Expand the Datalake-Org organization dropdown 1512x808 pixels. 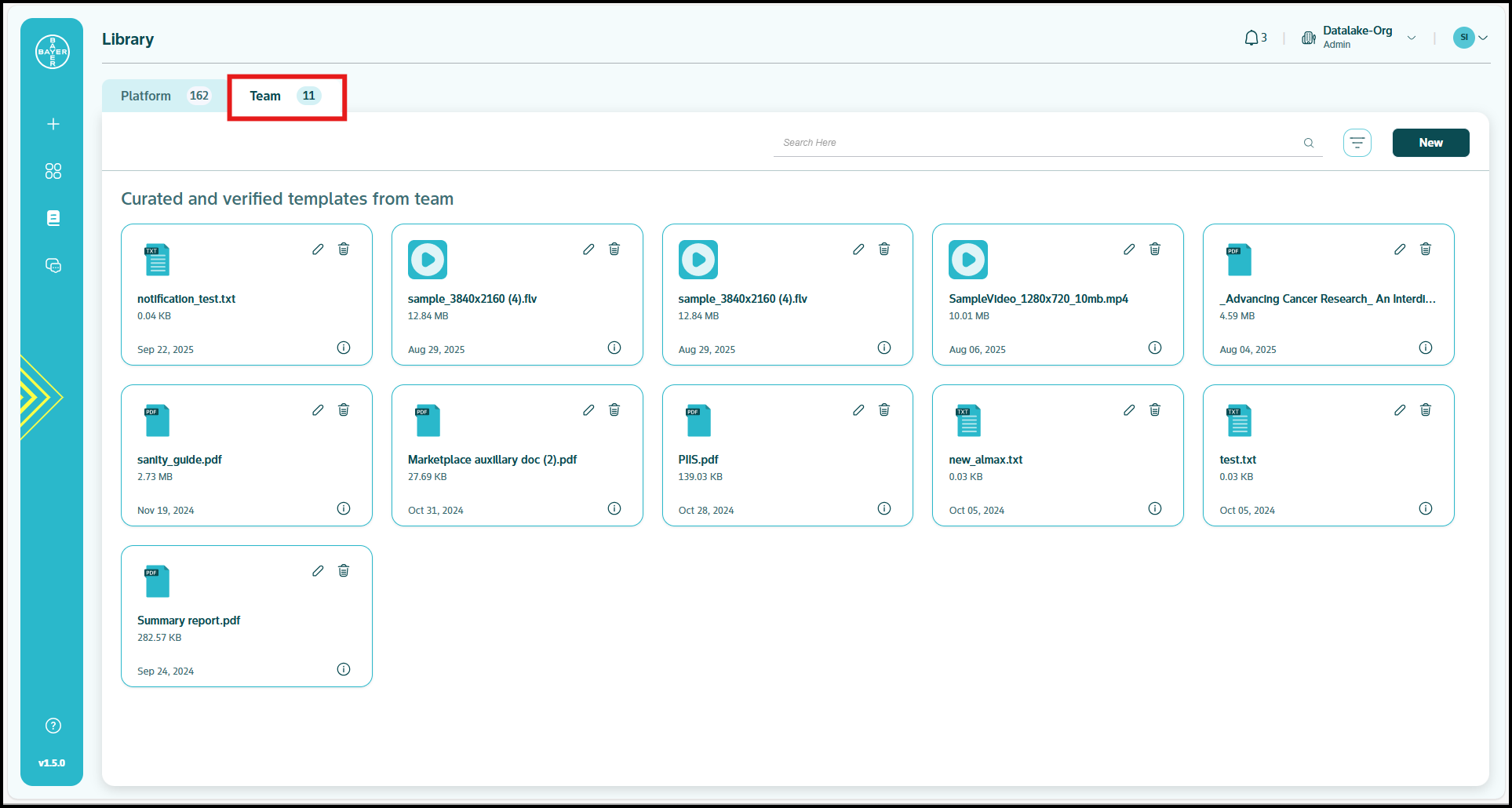tap(1411, 38)
